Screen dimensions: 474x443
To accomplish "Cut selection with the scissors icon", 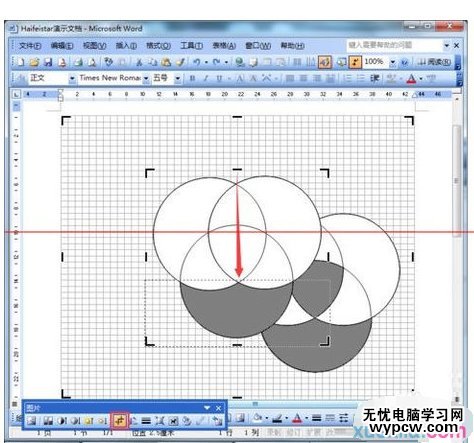I will [x=139, y=62].
